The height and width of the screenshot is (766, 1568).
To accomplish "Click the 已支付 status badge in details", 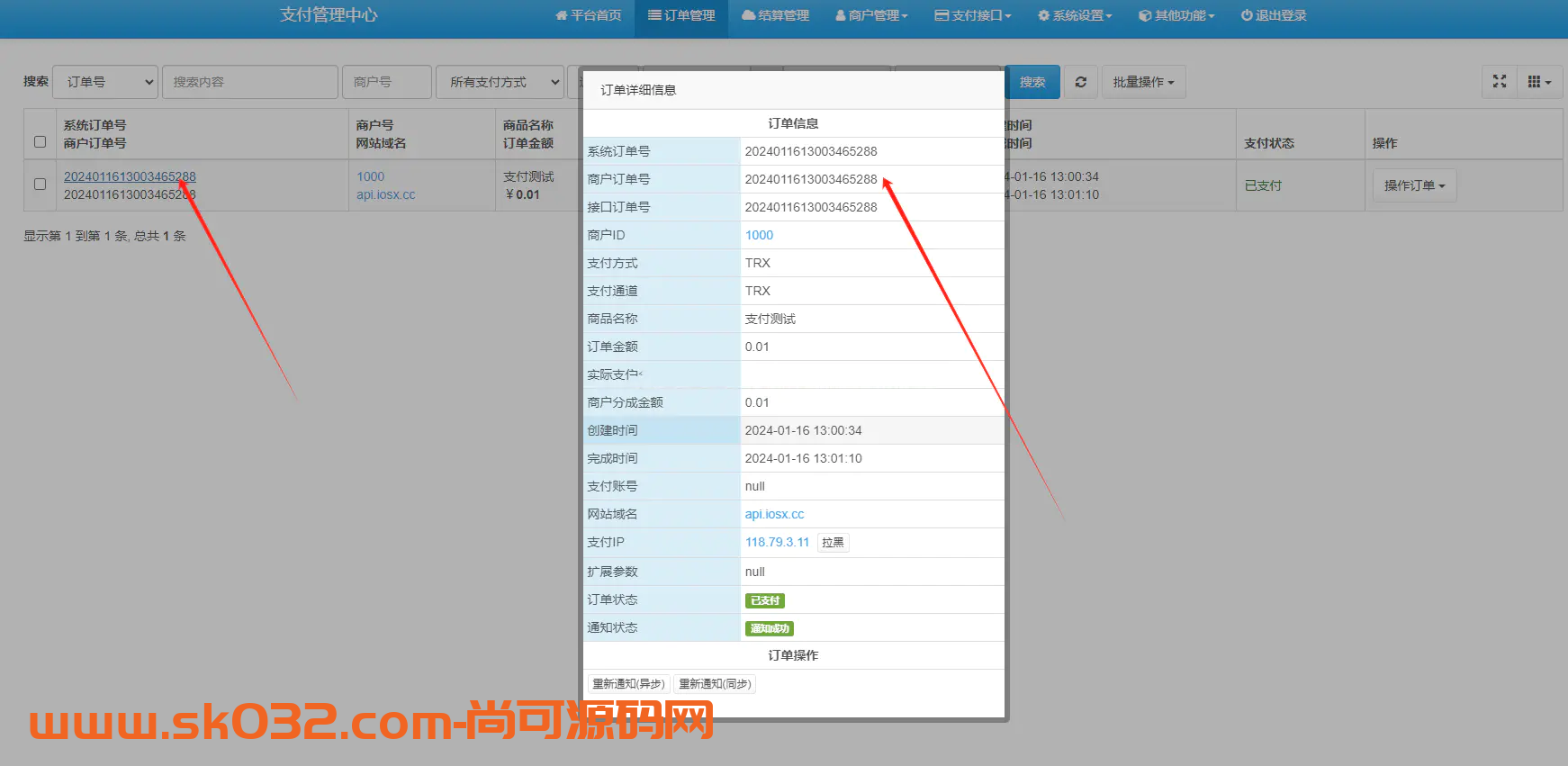I will (765, 600).
